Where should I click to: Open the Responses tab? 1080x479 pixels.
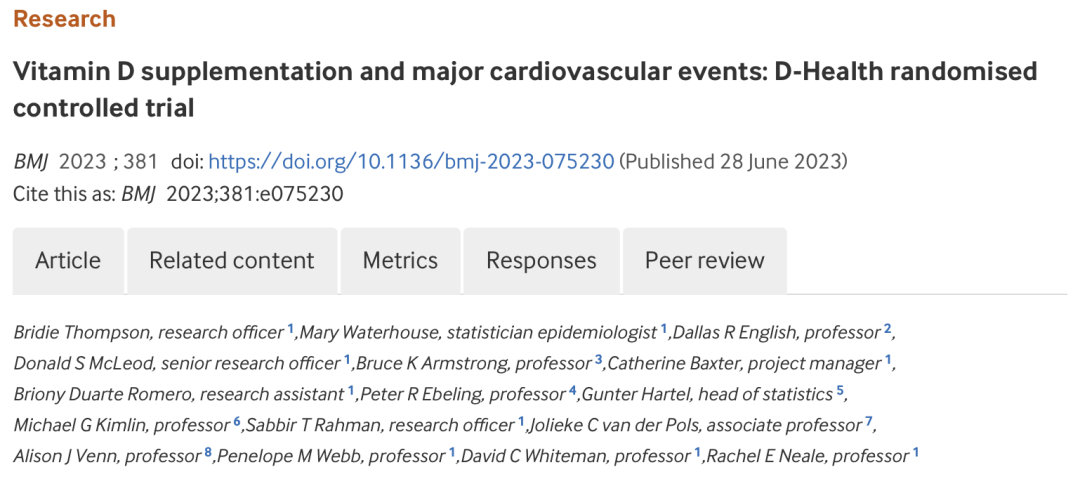(541, 261)
